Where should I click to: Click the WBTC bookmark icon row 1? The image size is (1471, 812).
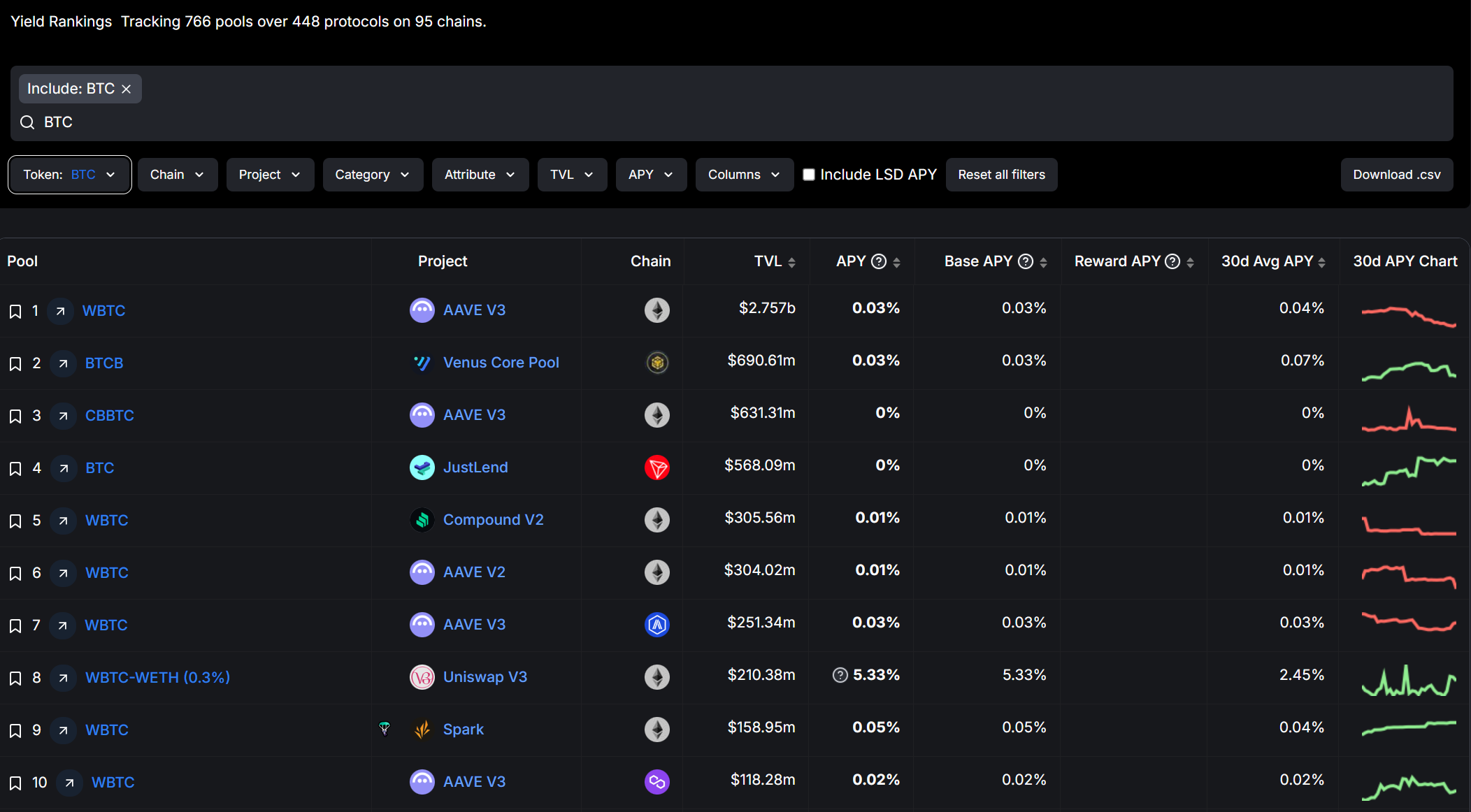tap(14, 310)
